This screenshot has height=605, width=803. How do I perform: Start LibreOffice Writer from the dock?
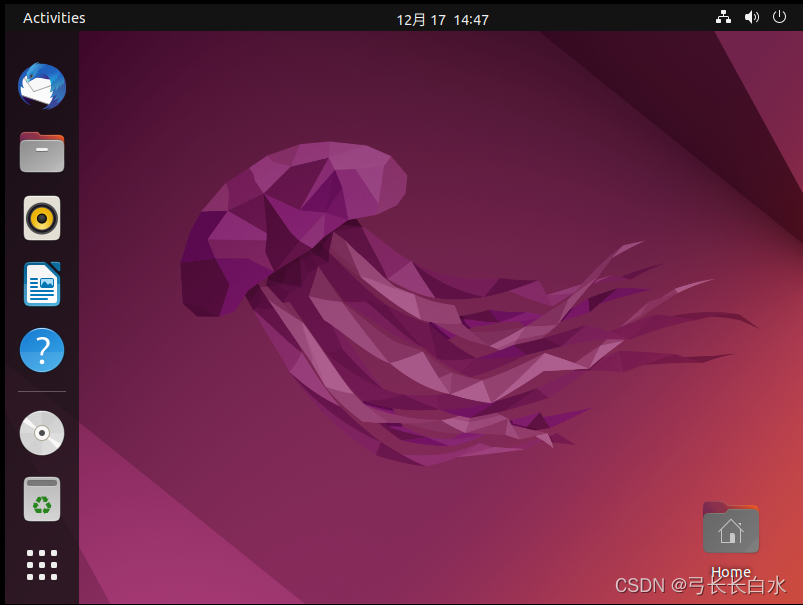tap(42, 284)
